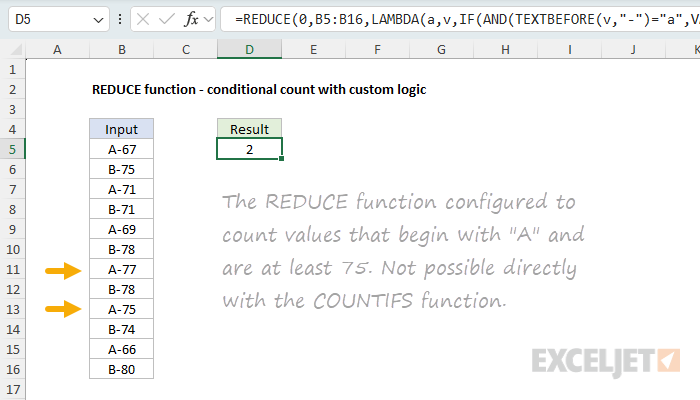This screenshot has width=700, height=400.
Task: Expand the fx function dropdown arrow
Action: pyautogui.click(x=208, y=20)
